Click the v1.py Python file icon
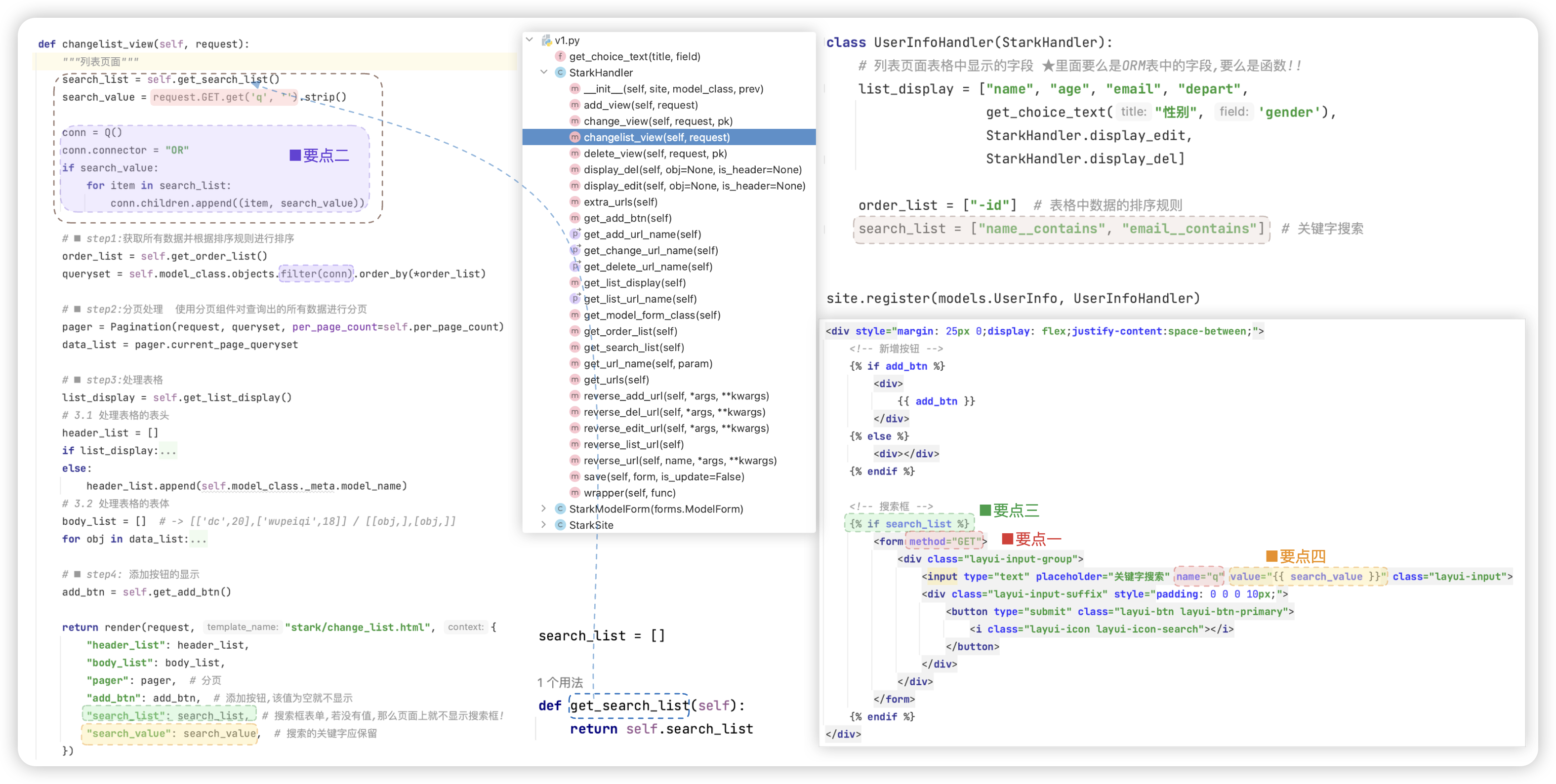The width and height of the screenshot is (1556, 784). [x=547, y=40]
